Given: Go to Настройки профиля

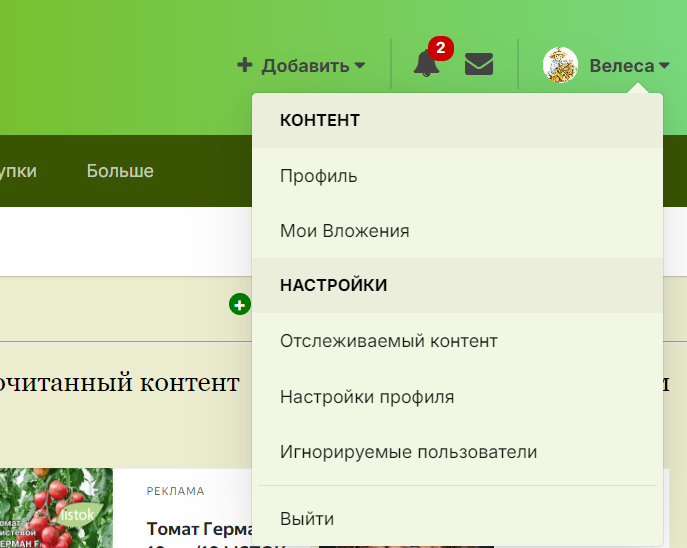Looking at the screenshot, I should point(367,397).
